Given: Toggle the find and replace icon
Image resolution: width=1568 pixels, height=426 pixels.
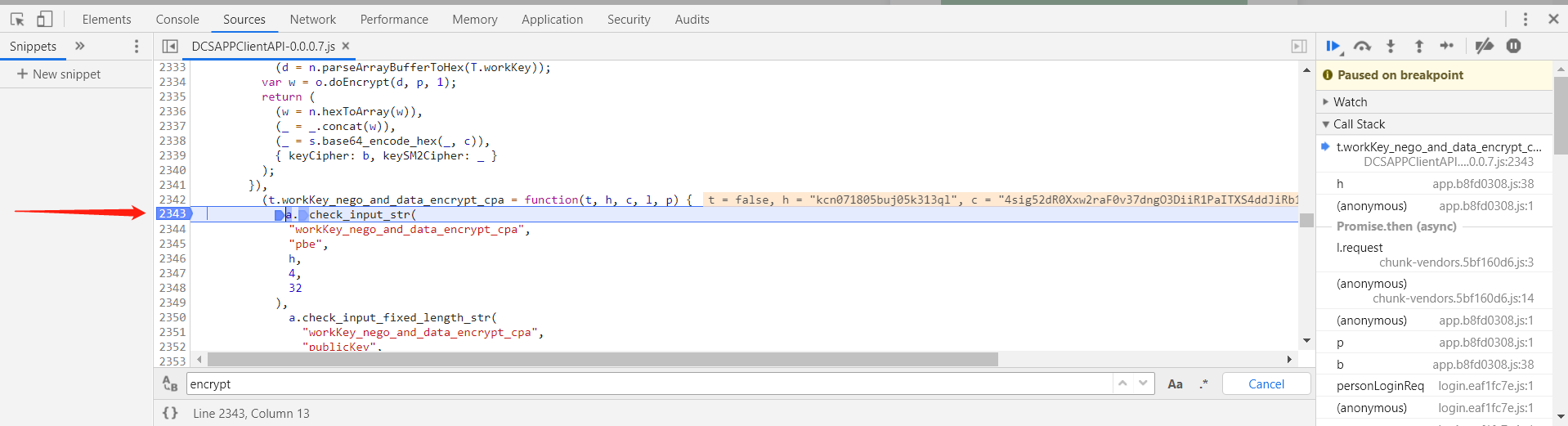Looking at the screenshot, I should tap(170, 383).
